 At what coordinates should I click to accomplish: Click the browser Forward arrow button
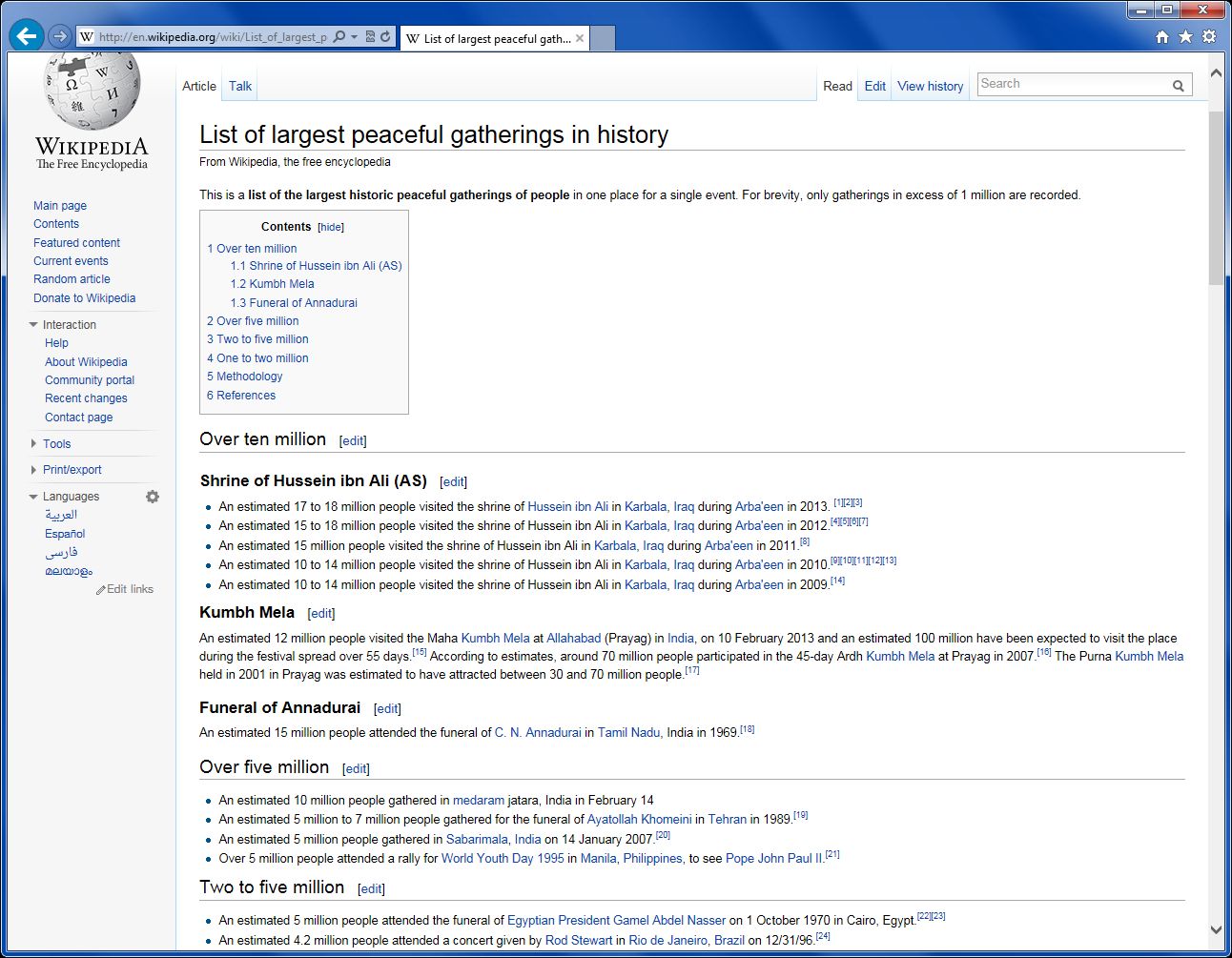(x=60, y=36)
